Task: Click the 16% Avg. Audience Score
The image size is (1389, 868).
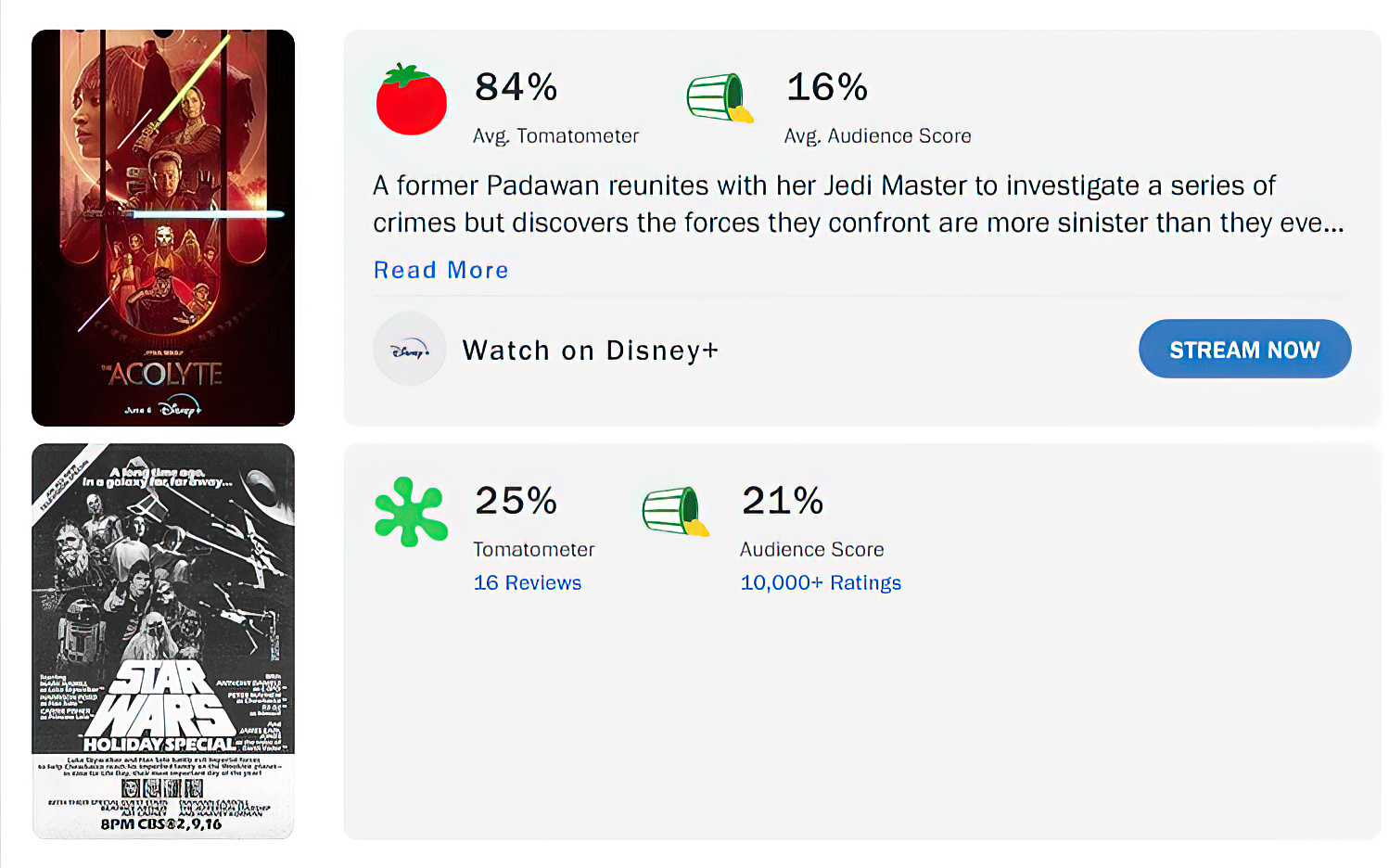Action: click(826, 88)
